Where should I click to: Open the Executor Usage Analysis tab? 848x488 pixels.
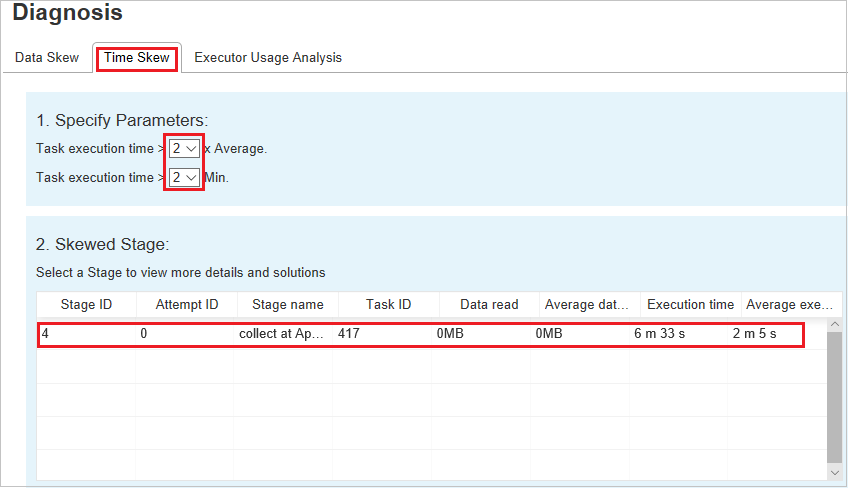click(268, 58)
